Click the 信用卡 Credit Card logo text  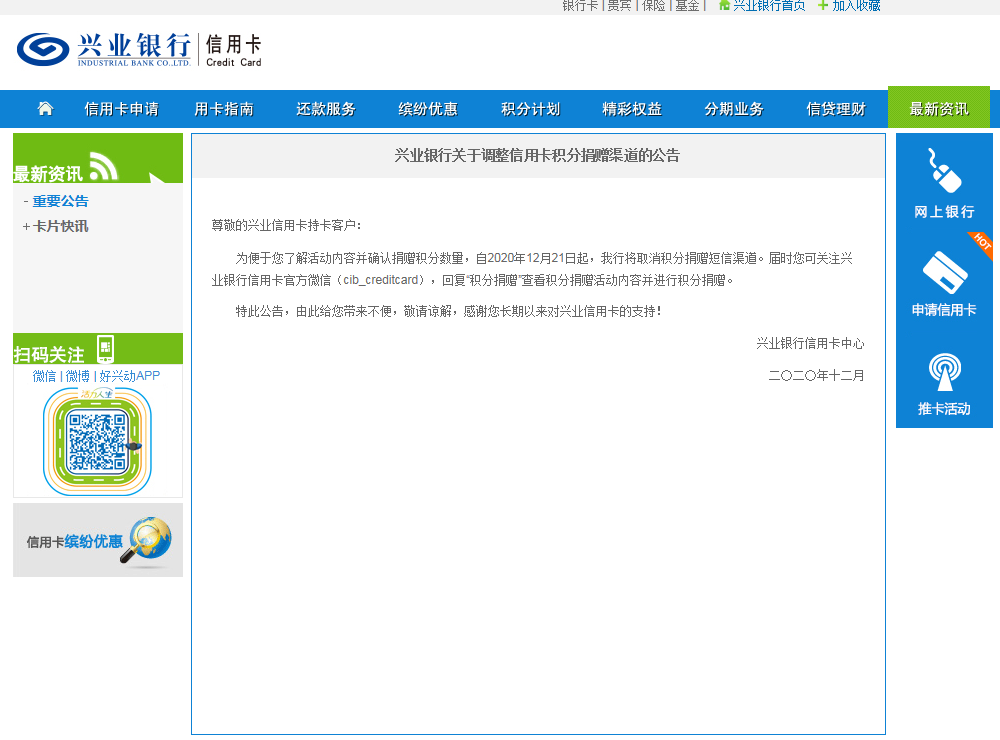click(x=233, y=50)
